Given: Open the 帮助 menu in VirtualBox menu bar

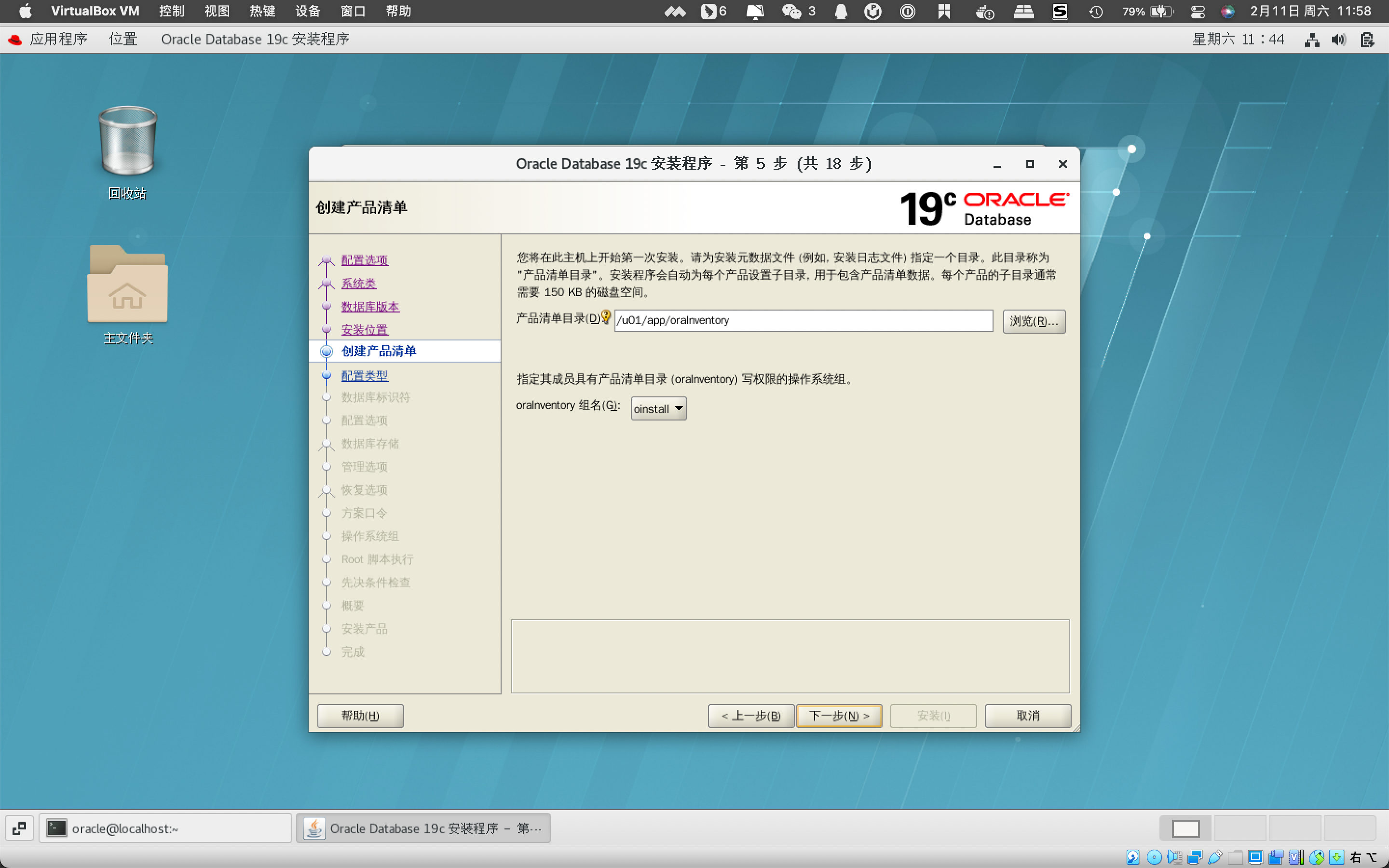Looking at the screenshot, I should click(x=398, y=11).
